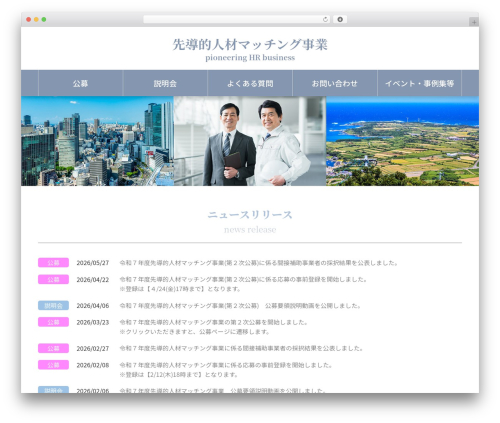This screenshot has height=423, width=500.
Task: Open the イベント・事例集等 navigation item
Action: 419,83
